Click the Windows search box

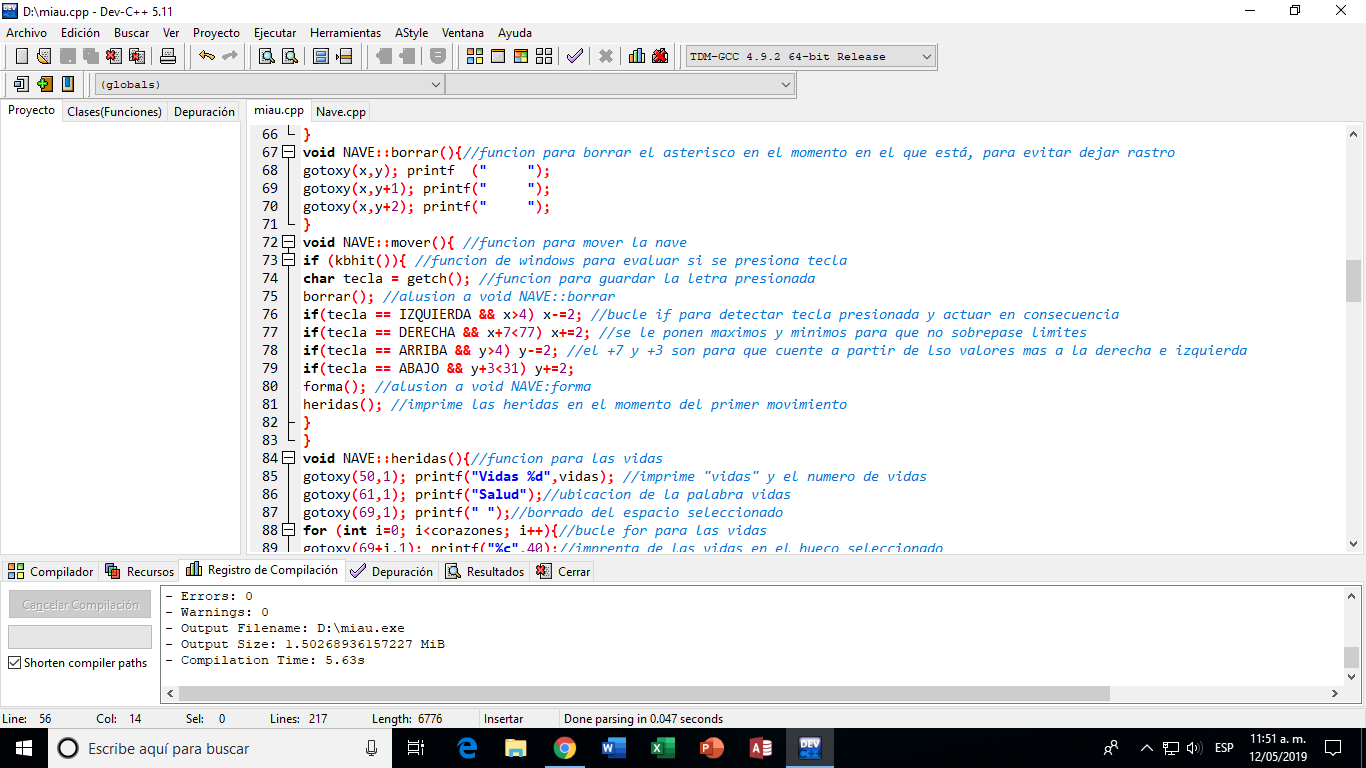[221, 748]
